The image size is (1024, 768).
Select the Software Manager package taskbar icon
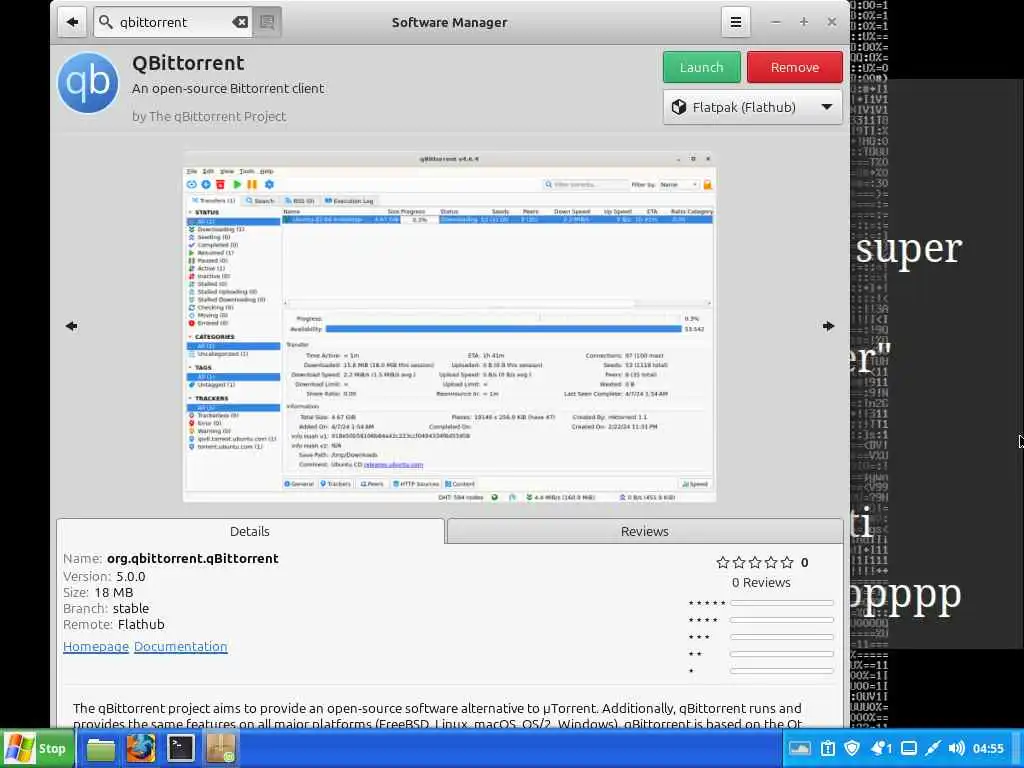tap(221, 749)
